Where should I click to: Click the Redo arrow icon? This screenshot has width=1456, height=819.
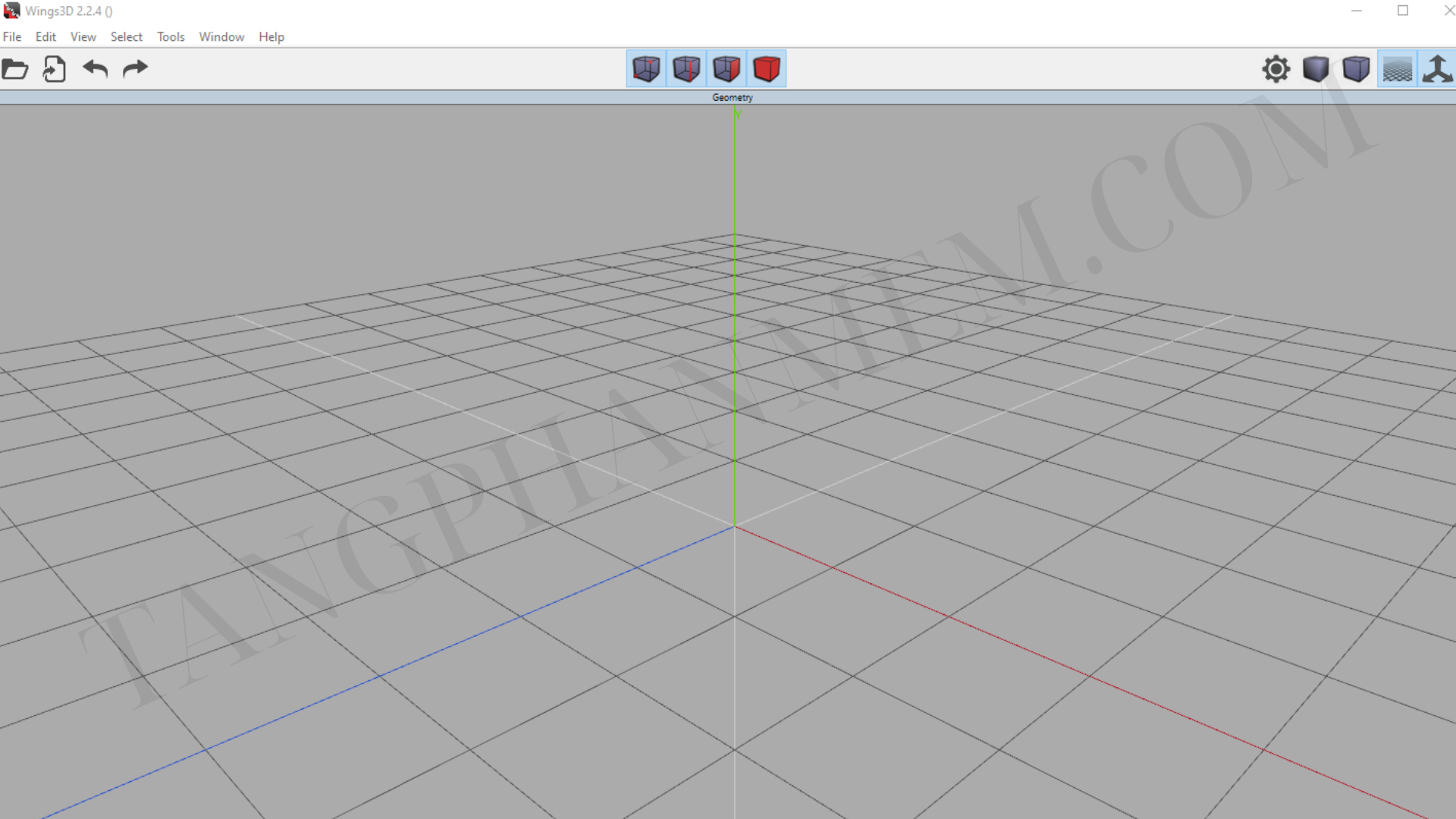pyautogui.click(x=135, y=69)
